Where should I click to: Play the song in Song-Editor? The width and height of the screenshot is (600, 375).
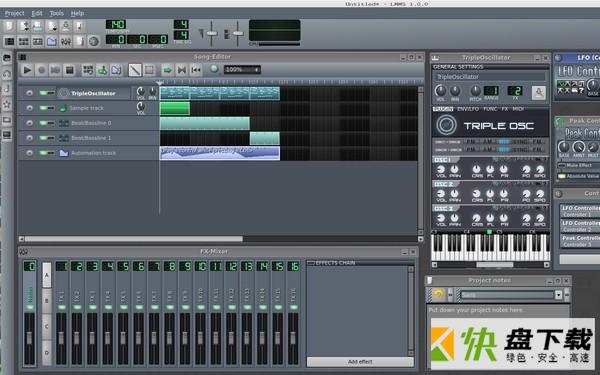click(x=27, y=70)
